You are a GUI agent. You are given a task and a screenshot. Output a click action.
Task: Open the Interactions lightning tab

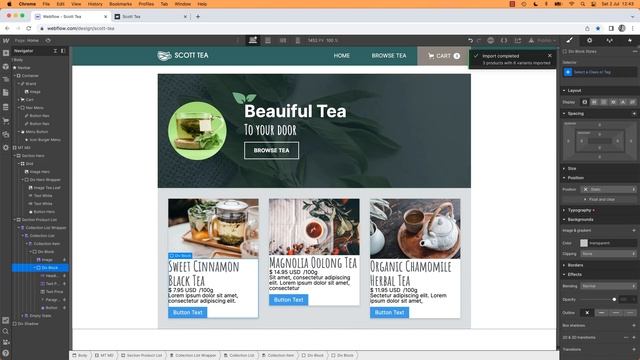(x=629, y=40)
